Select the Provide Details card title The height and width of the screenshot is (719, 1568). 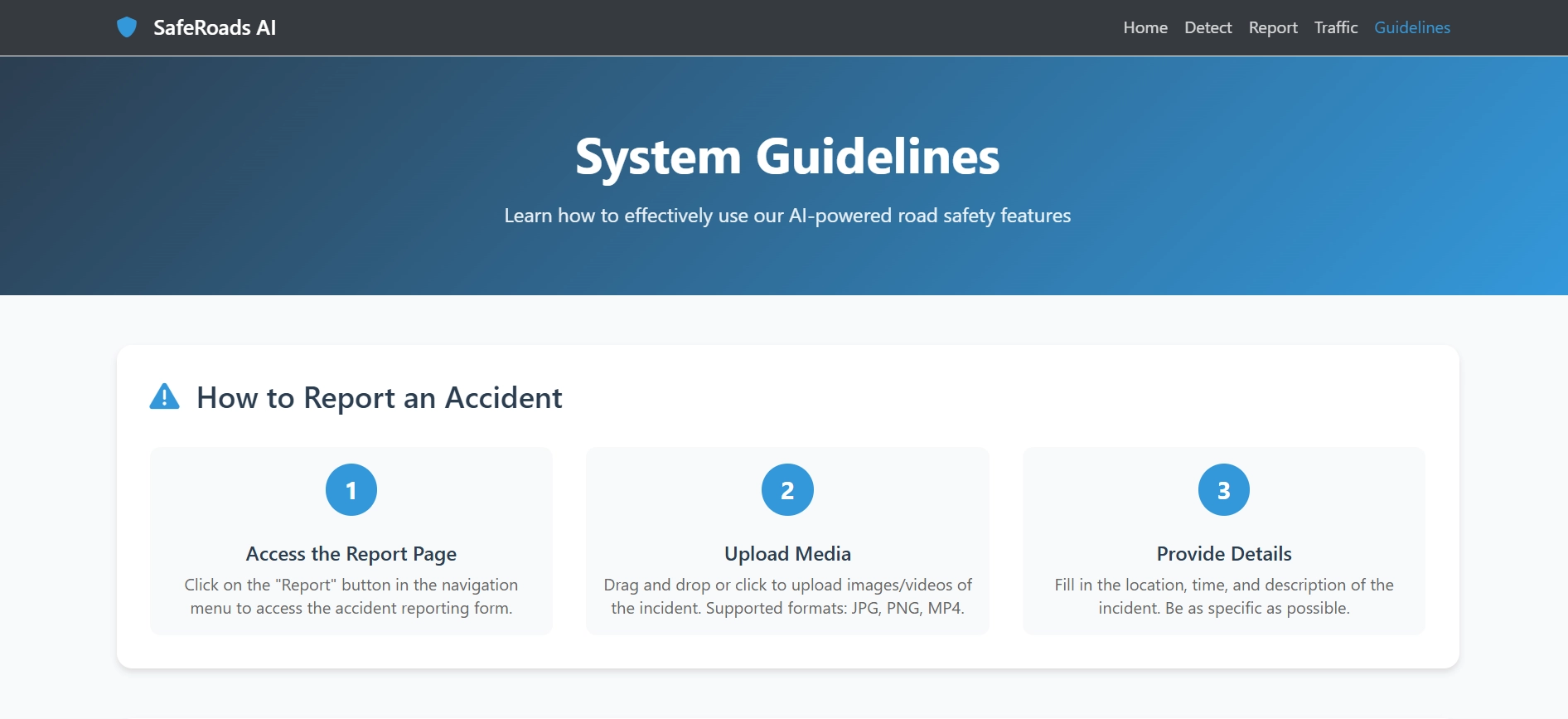click(1224, 554)
